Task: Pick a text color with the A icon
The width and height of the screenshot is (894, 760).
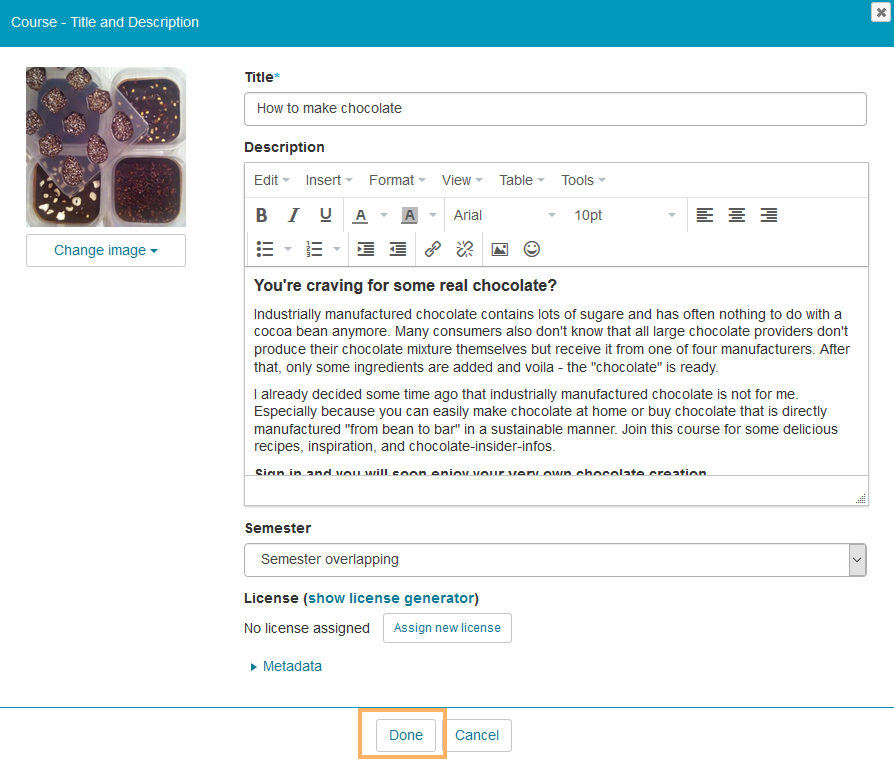Action: tap(359, 215)
